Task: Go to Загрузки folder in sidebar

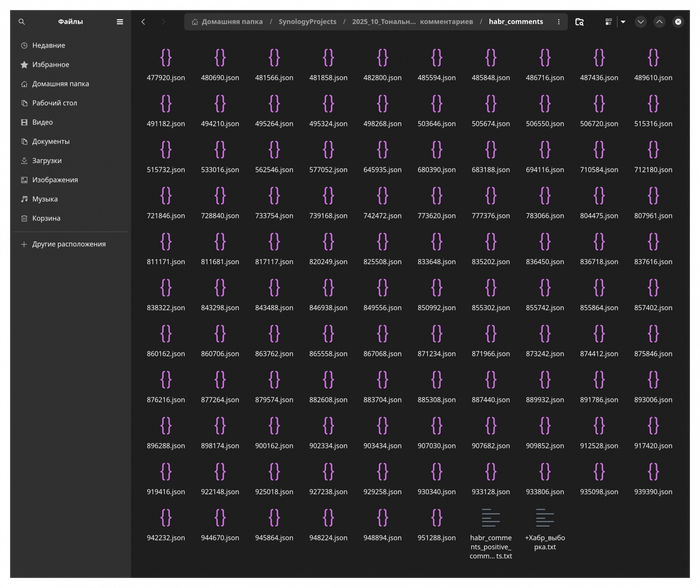Action: 46,160
